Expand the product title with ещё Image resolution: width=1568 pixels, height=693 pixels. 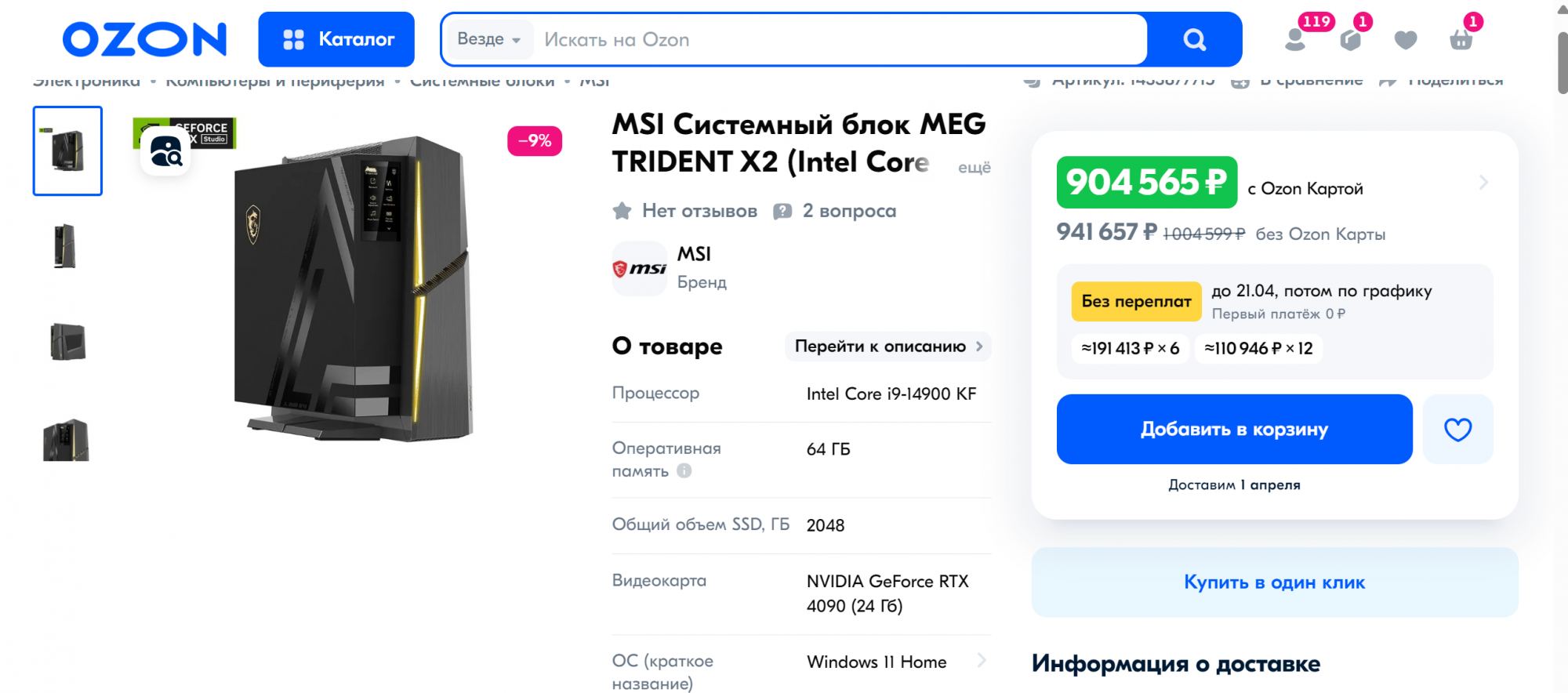pyautogui.click(x=974, y=167)
